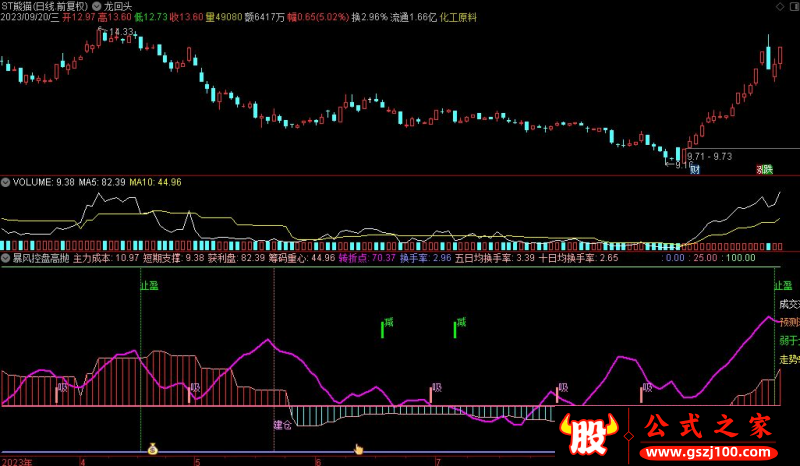The image size is (800, 466).
Task: Collapse the VOLUME indicator panel
Action: coord(6,182)
